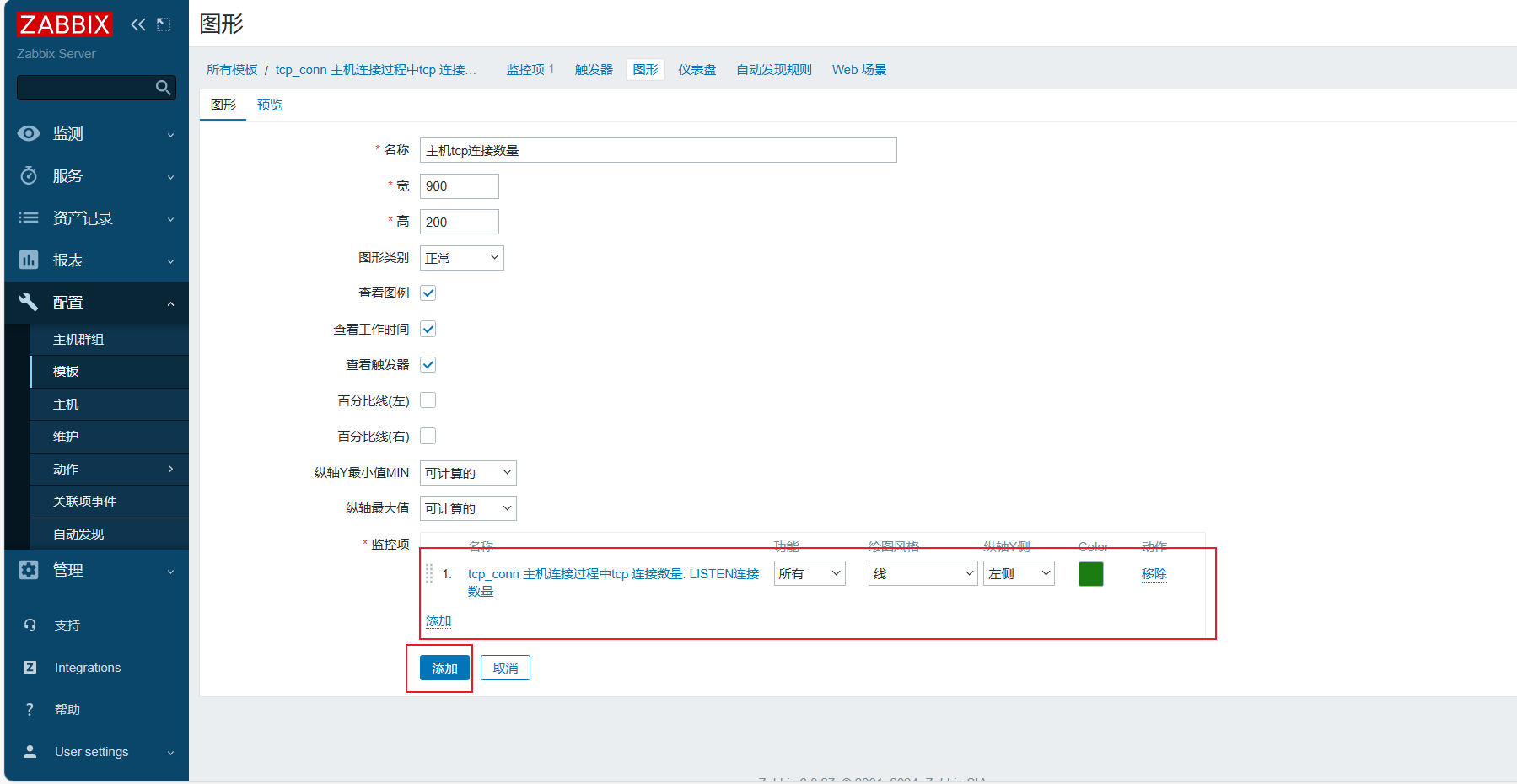This screenshot has width=1517, height=784.
Task: Open 所有模板 breadcrumb link
Action: (232, 69)
